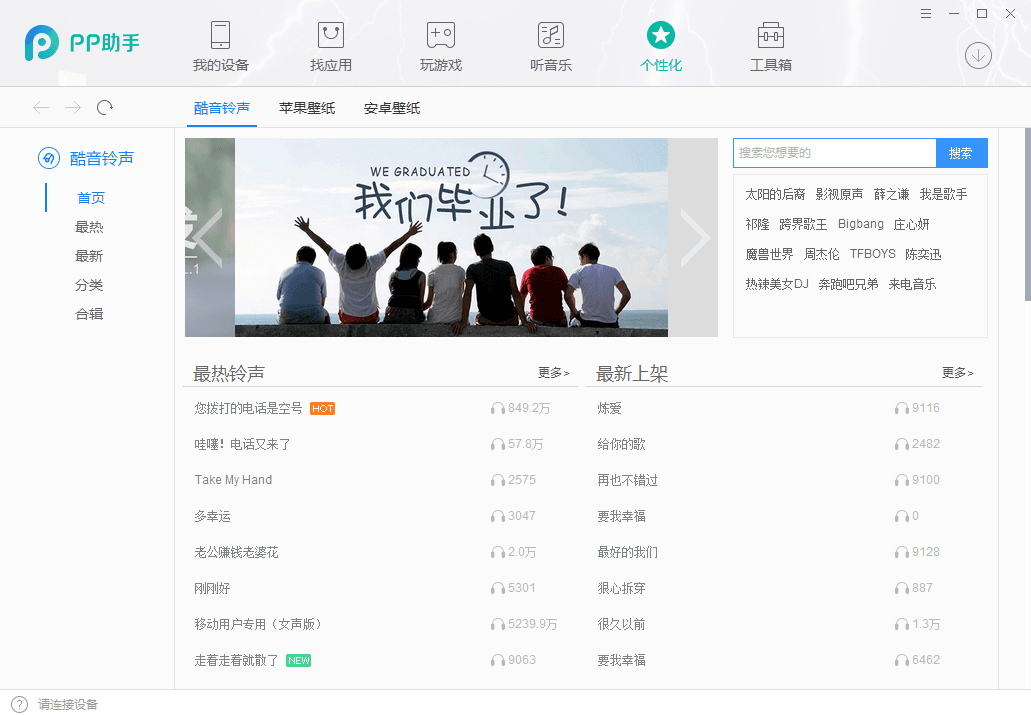Search the 薛之谦 keyword
This screenshot has width=1031, height=715.
(892, 194)
